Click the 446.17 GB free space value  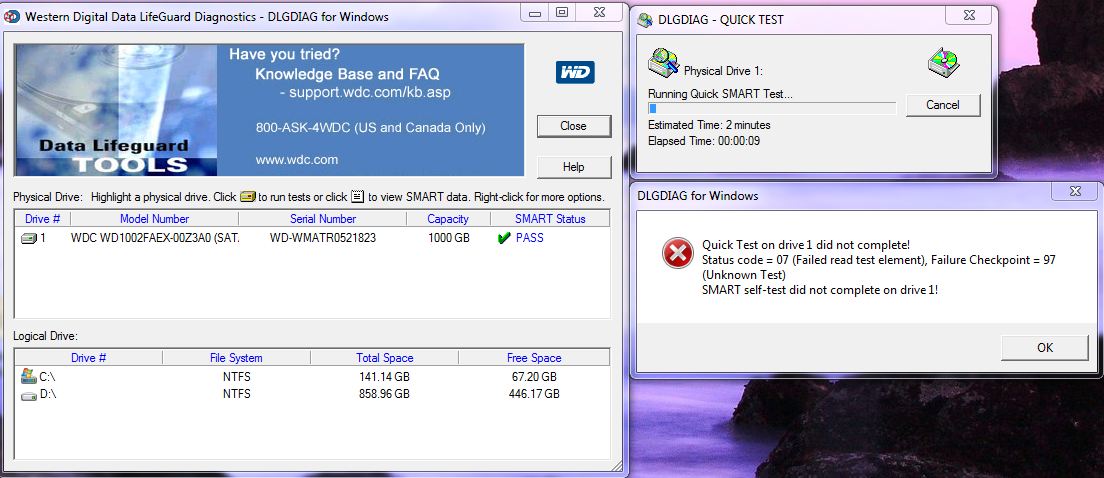[x=534, y=394]
